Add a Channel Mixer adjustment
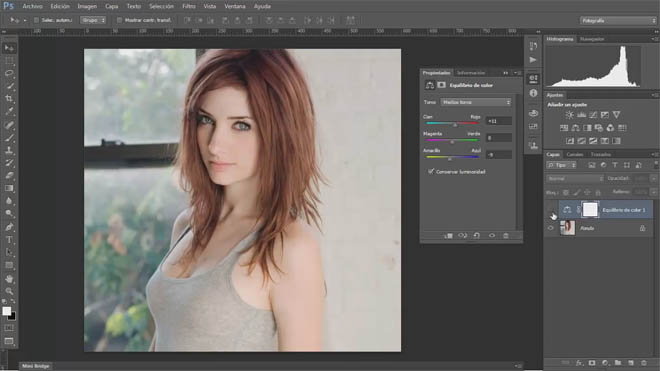The height and width of the screenshot is (371, 660). point(610,128)
